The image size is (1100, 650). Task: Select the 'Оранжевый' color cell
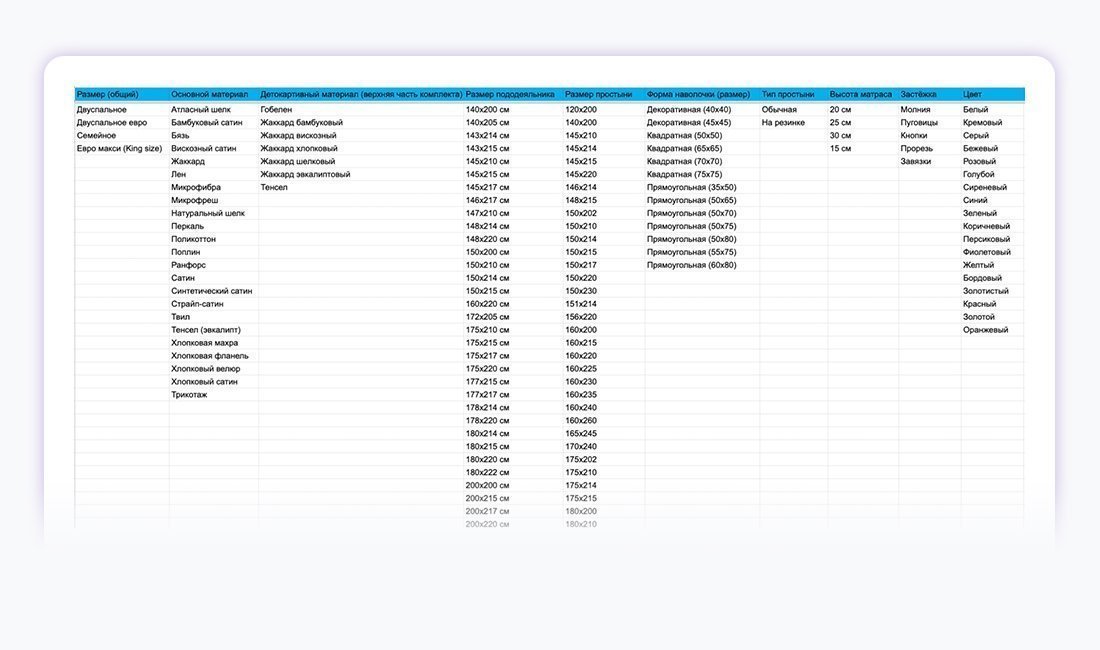coord(986,330)
